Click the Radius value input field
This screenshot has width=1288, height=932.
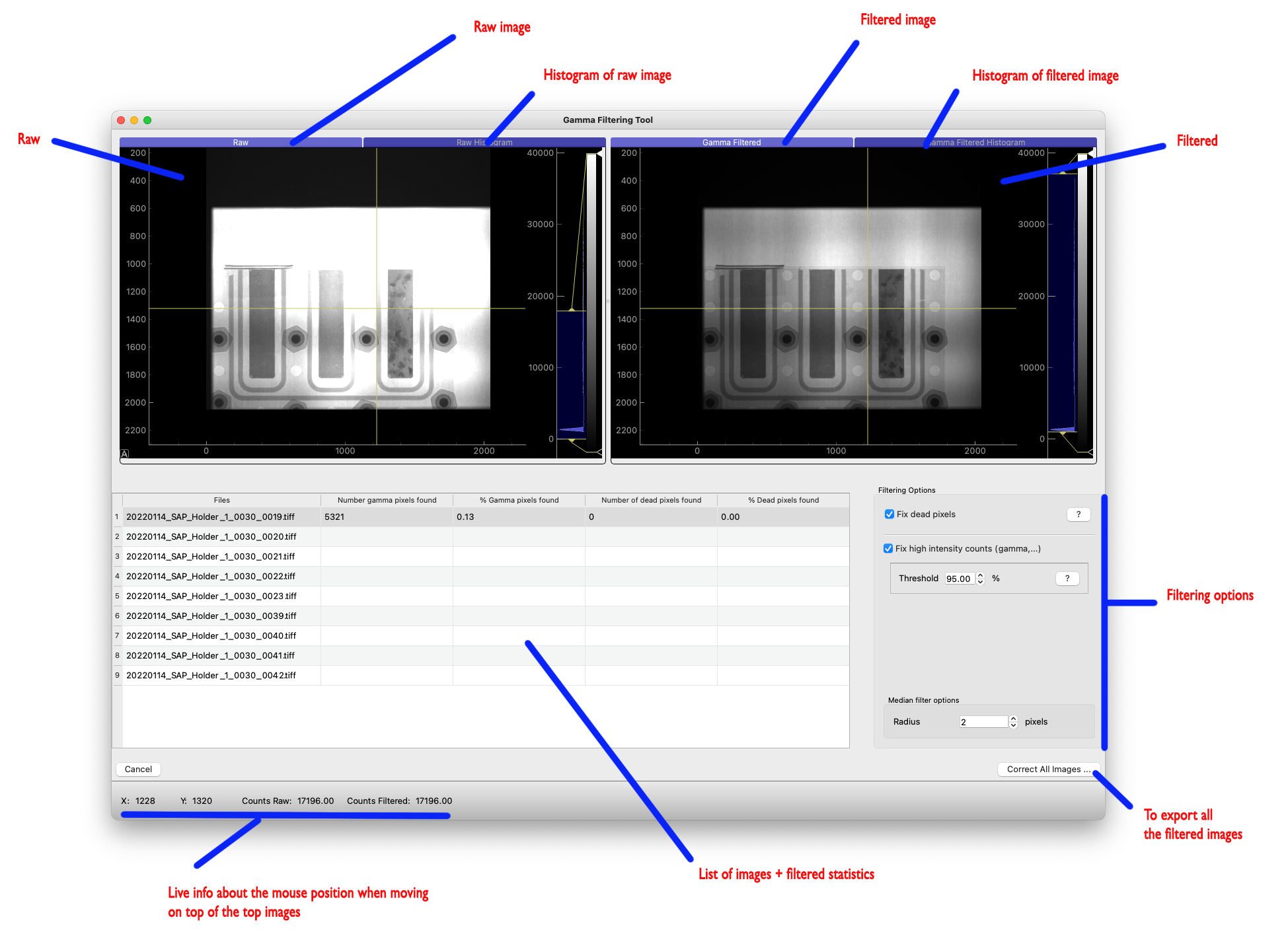click(x=983, y=722)
